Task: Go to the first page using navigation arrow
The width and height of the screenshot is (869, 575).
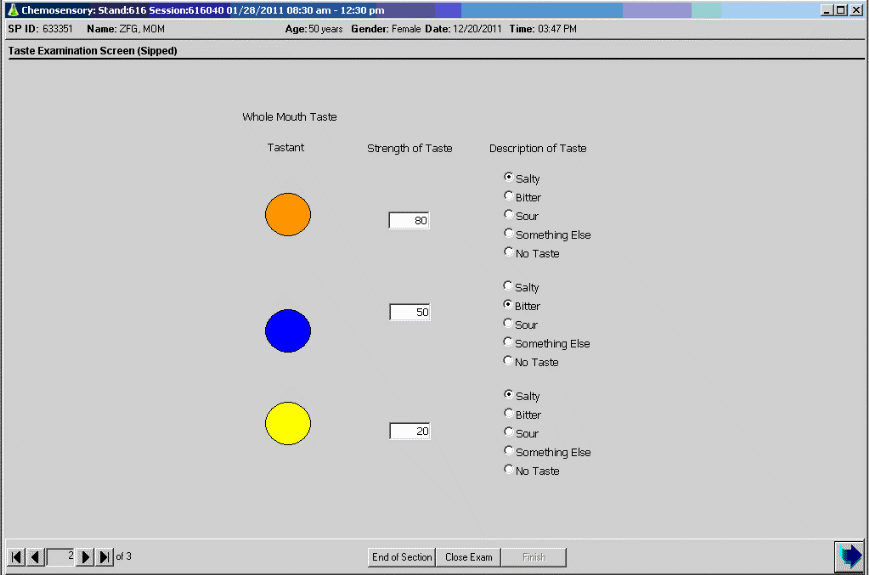Action: click(17, 557)
